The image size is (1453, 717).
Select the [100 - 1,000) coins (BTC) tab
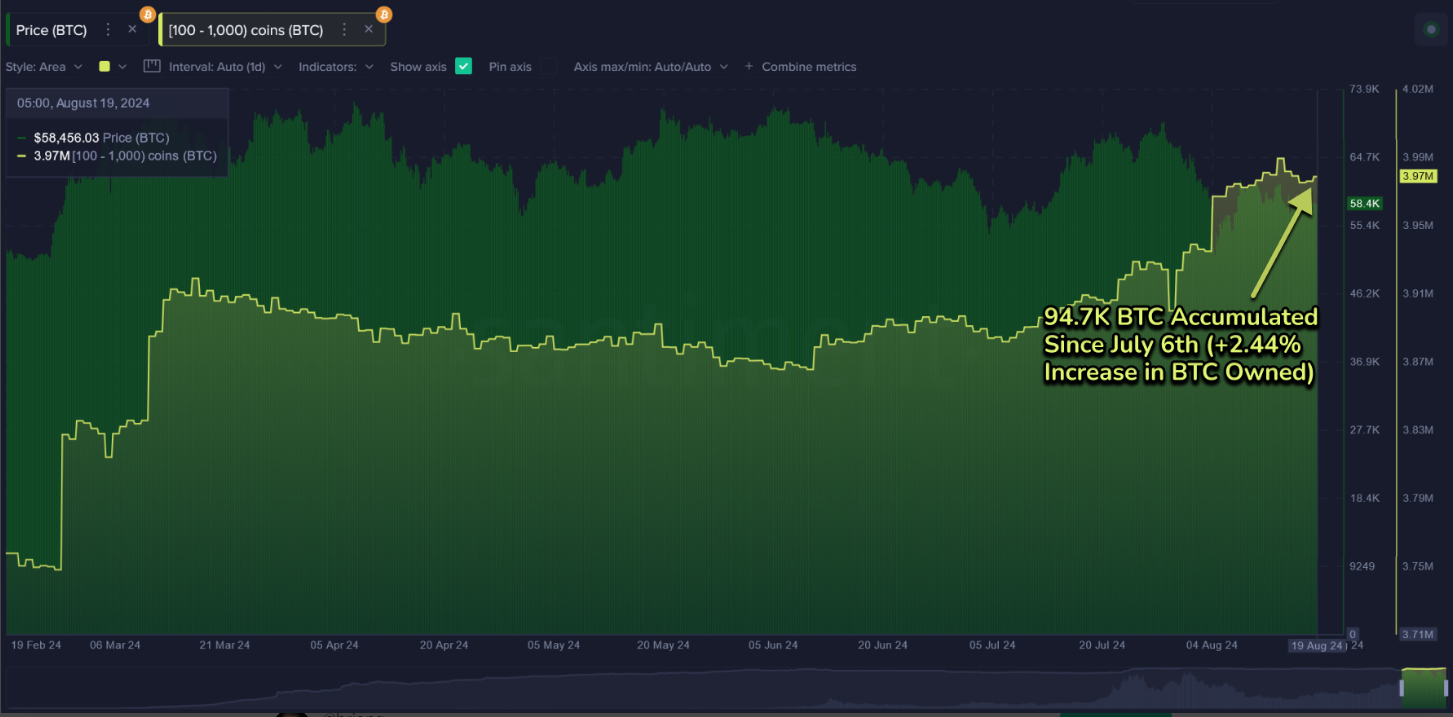click(x=245, y=29)
